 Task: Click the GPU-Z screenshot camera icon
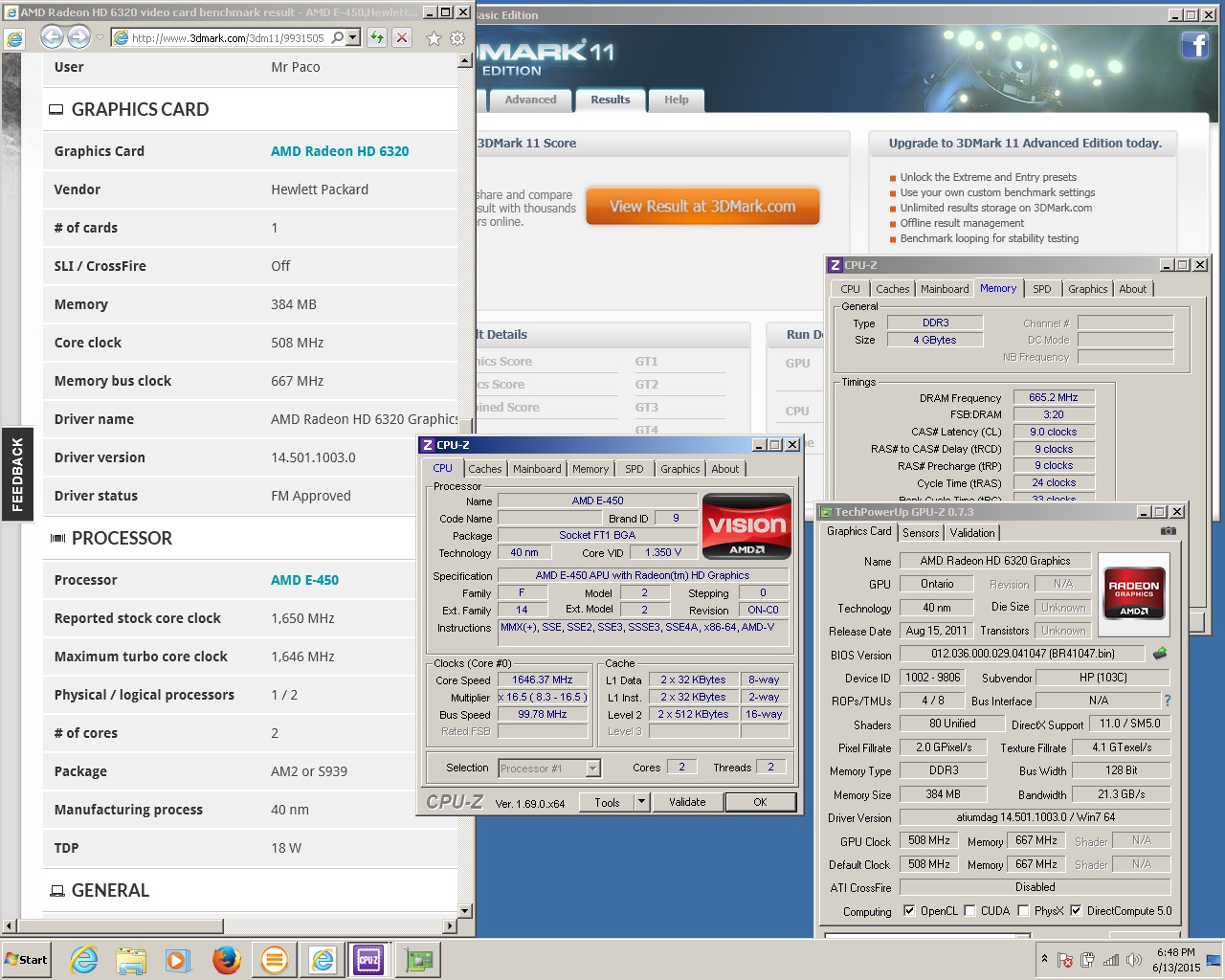point(1168,530)
